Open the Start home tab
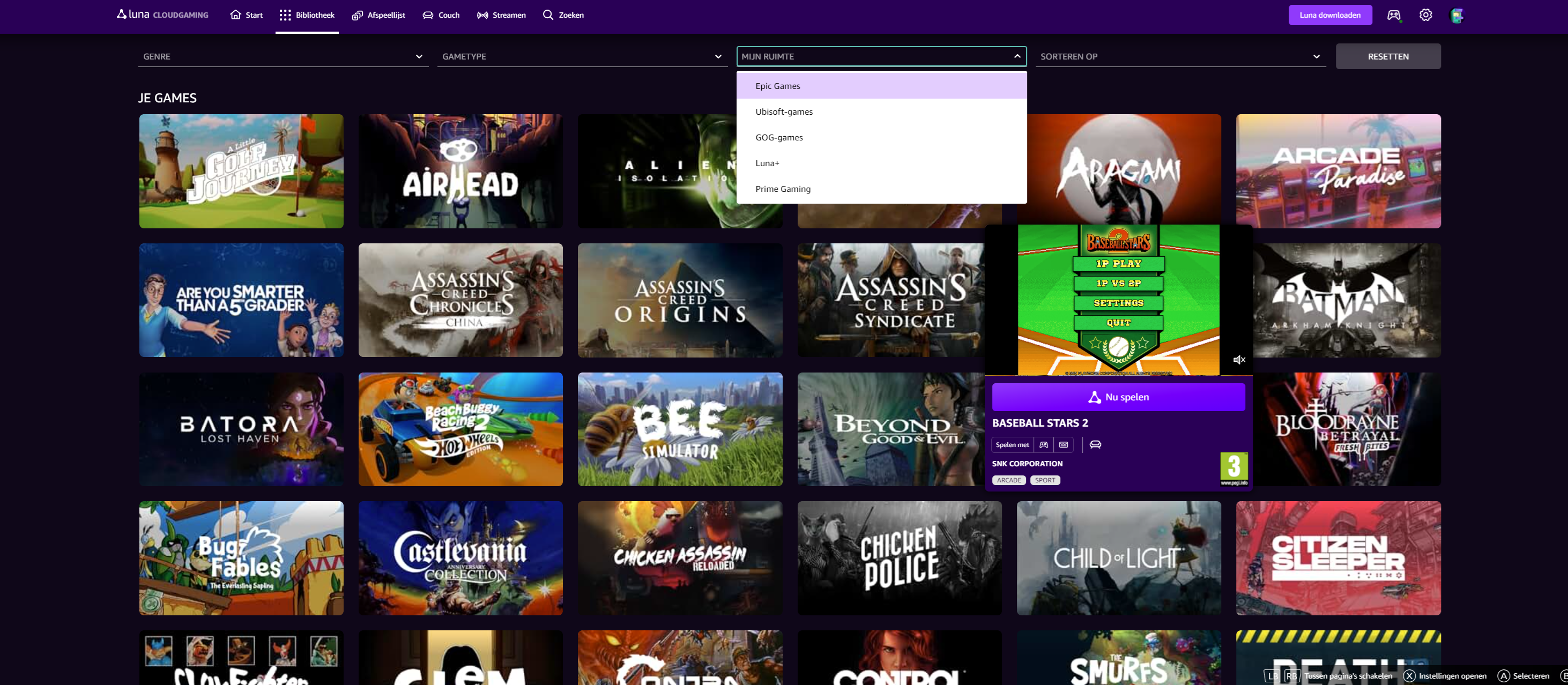Screen dimensions: 1568x685 [x=247, y=14]
